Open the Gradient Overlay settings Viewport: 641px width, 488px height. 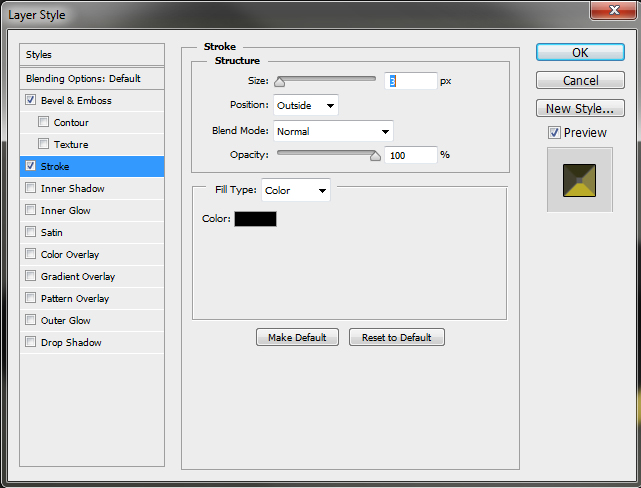click(x=78, y=276)
